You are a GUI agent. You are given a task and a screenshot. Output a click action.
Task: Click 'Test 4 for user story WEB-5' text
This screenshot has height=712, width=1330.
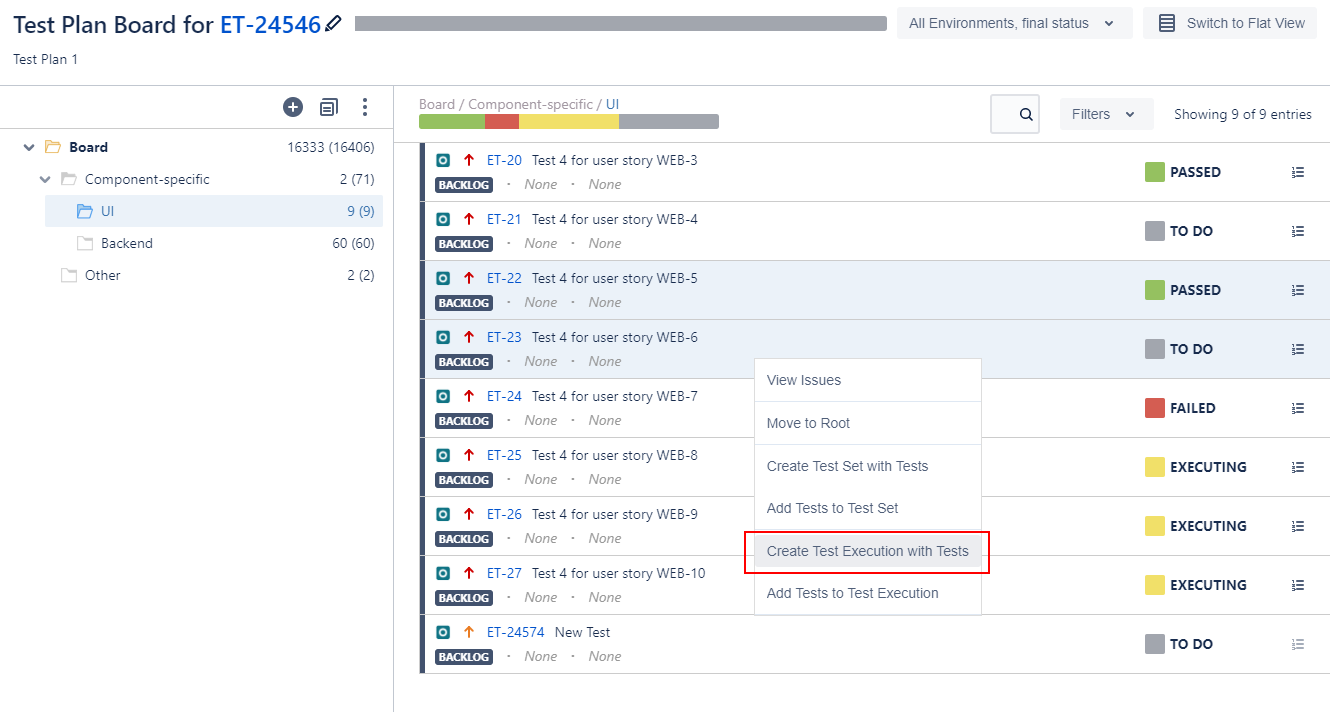[x=615, y=278]
